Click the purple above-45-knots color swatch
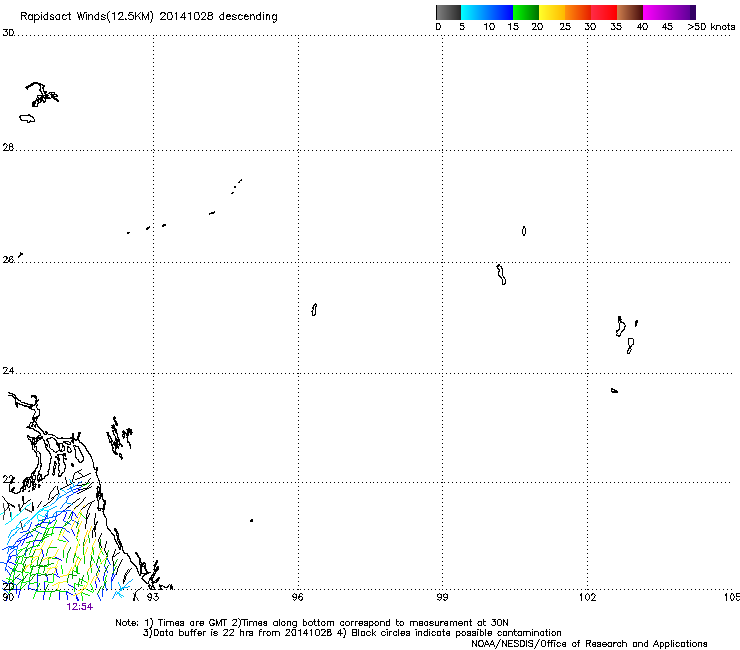Screen dimensions: 740x650 click(x=682, y=12)
